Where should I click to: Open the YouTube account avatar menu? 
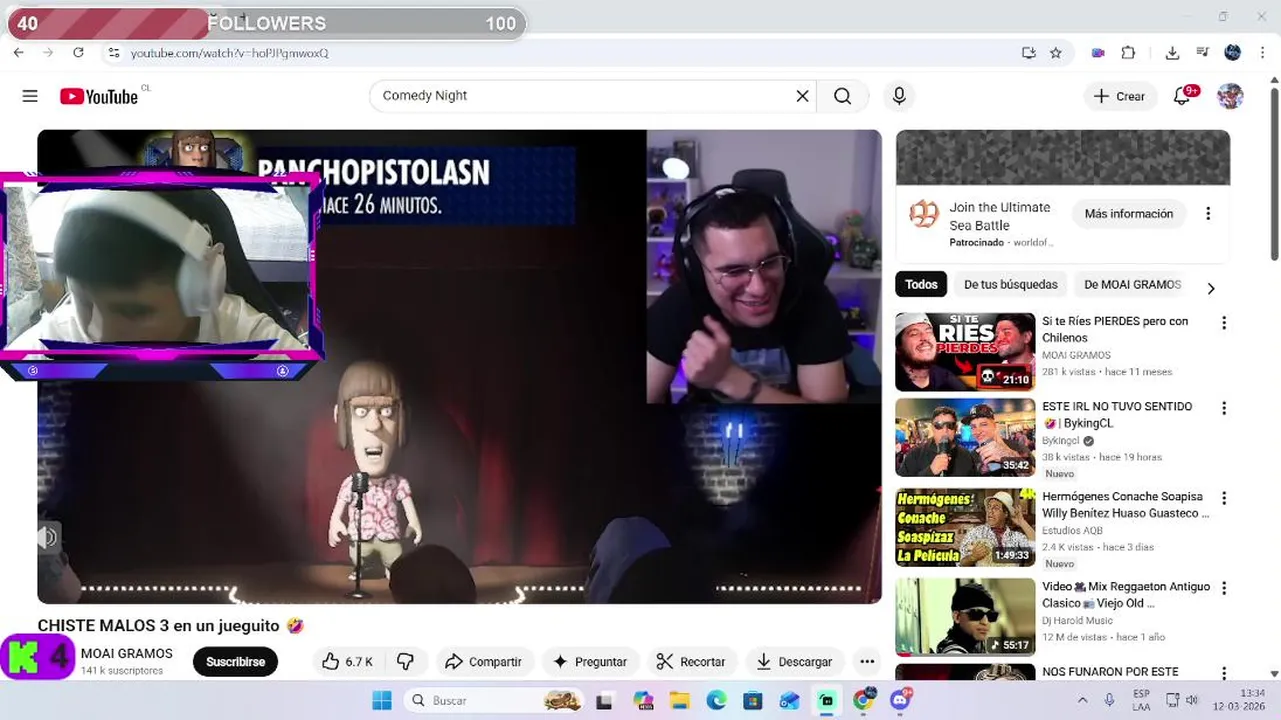(1230, 96)
